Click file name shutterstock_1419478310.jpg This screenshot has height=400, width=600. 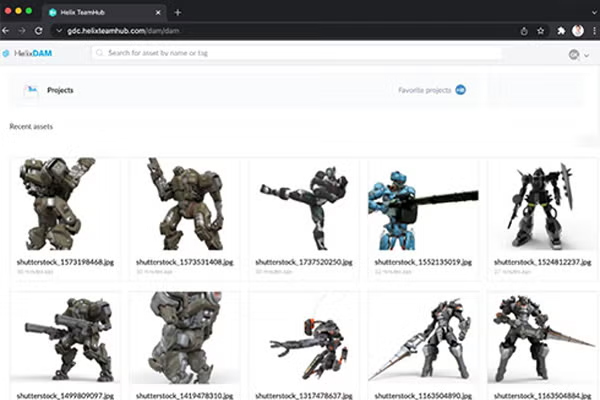pyautogui.click(x=185, y=395)
